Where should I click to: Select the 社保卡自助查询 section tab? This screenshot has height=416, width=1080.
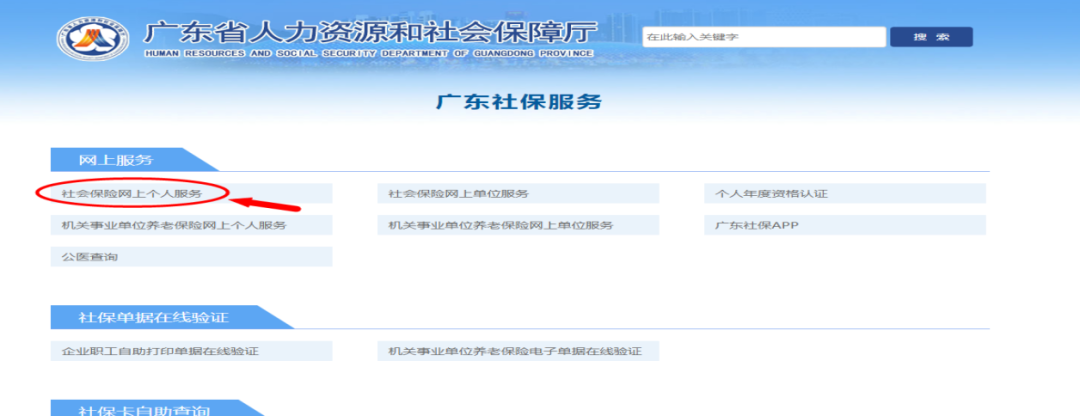(x=145, y=410)
